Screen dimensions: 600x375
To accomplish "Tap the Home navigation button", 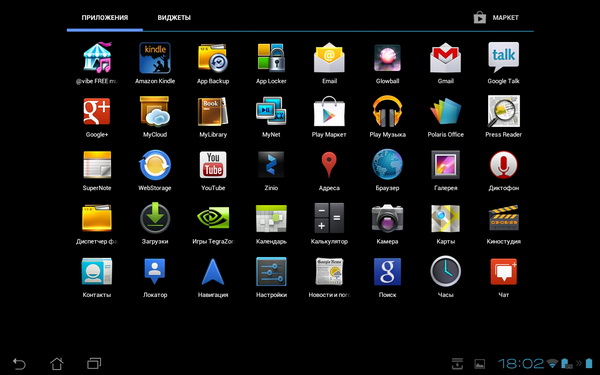I will click(57, 364).
